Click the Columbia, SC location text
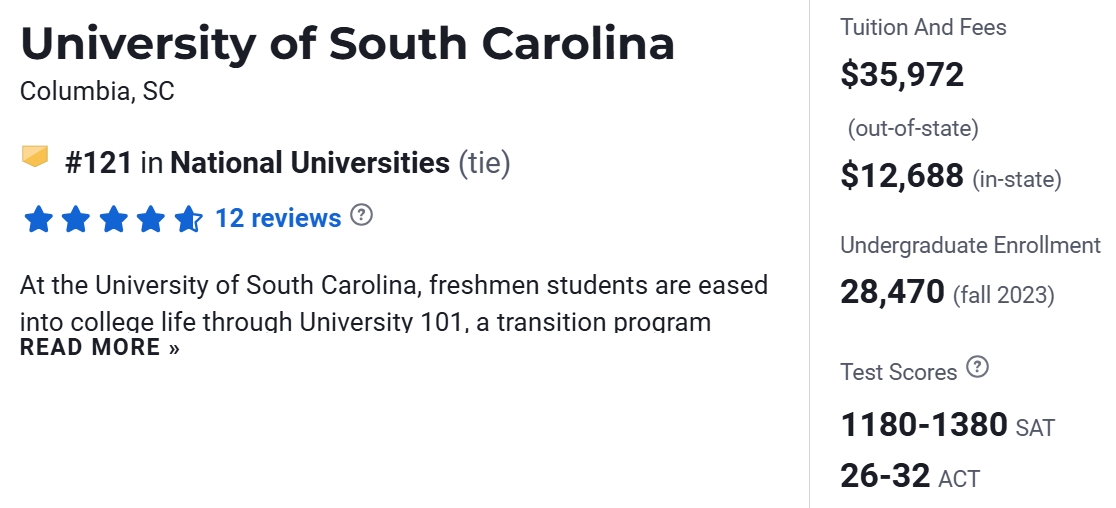The image size is (1116, 508). [x=97, y=92]
